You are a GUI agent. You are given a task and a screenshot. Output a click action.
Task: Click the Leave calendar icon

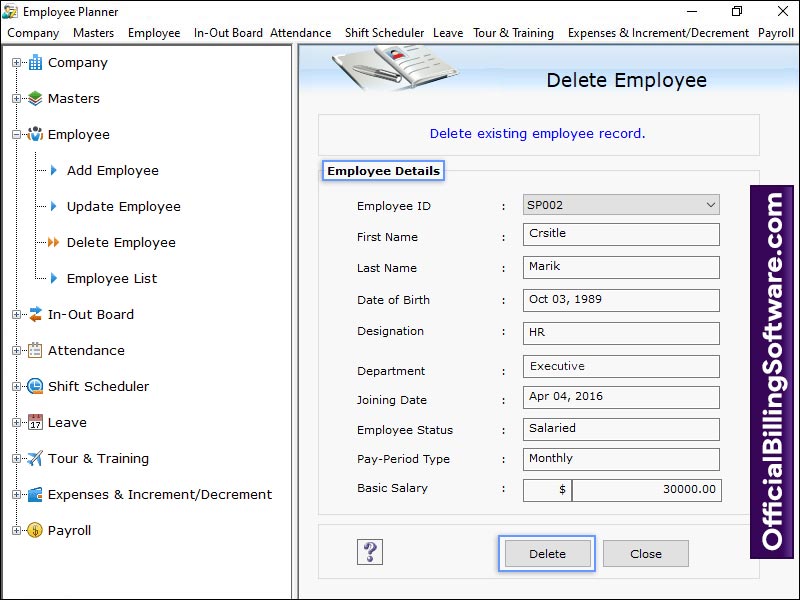pos(35,423)
